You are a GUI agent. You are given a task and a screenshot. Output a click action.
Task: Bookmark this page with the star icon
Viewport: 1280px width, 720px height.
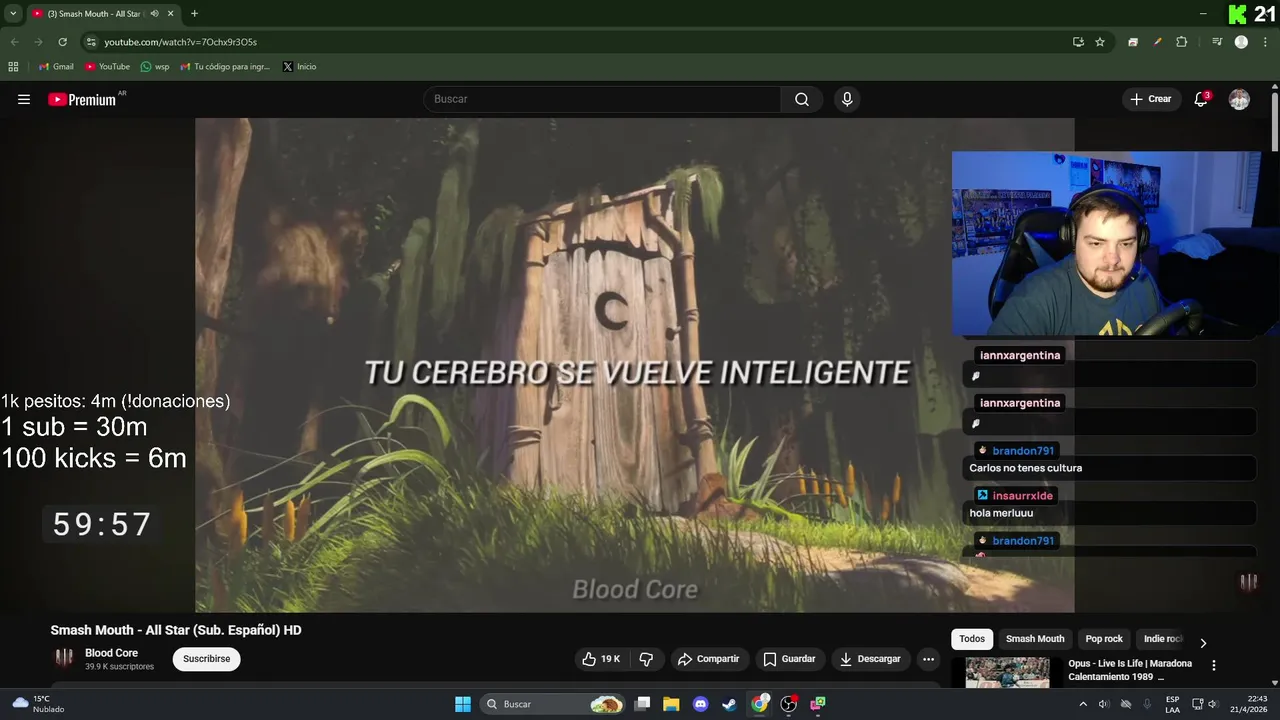click(1100, 42)
